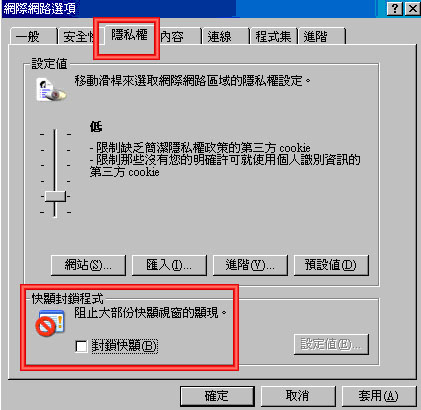This screenshot has height=410, width=421.
Task: Close the Internet Options dialog
Action: coord(412,9)
